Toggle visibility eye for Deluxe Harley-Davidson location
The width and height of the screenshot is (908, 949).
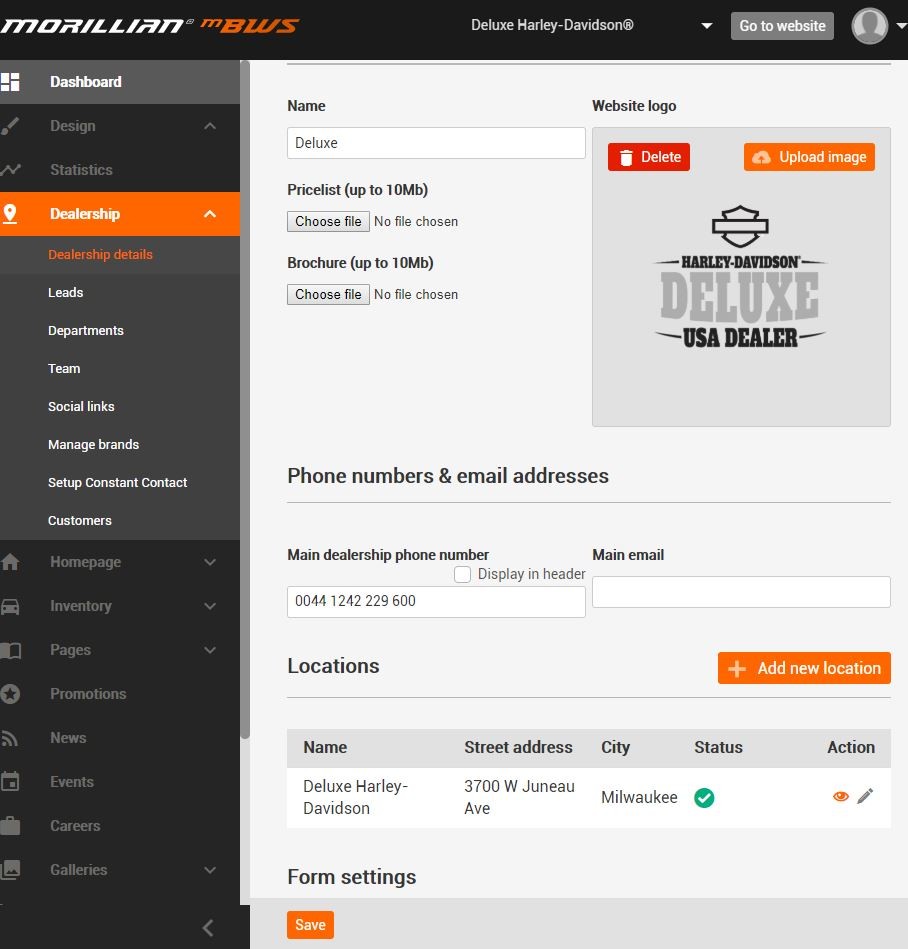[x=840, y=796]
